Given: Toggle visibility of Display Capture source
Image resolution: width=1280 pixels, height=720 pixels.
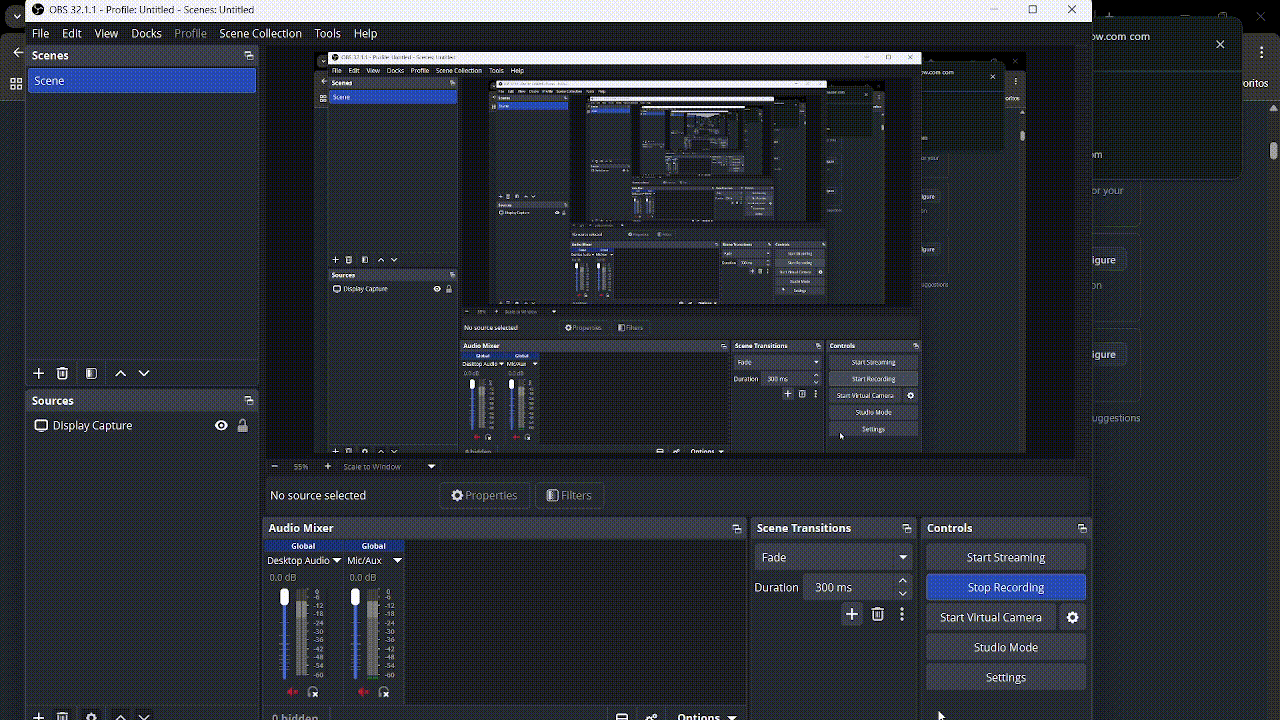Looking at the screenshot, I should tap(221, 425).
